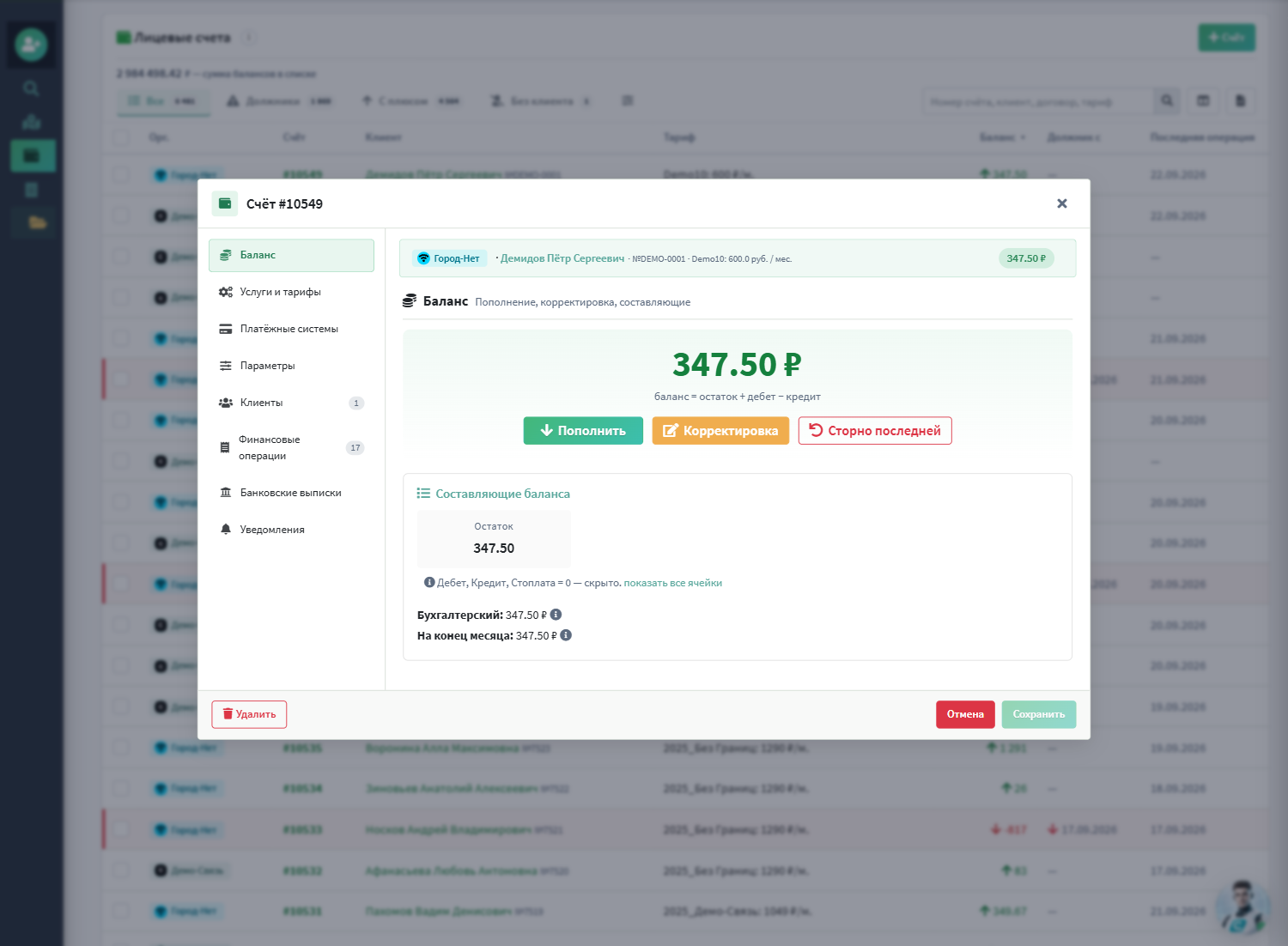Screen dimensions: 1288x946
Task: Click the list icon next to Составляющие баланса
Action: click(x=423, y=494)
